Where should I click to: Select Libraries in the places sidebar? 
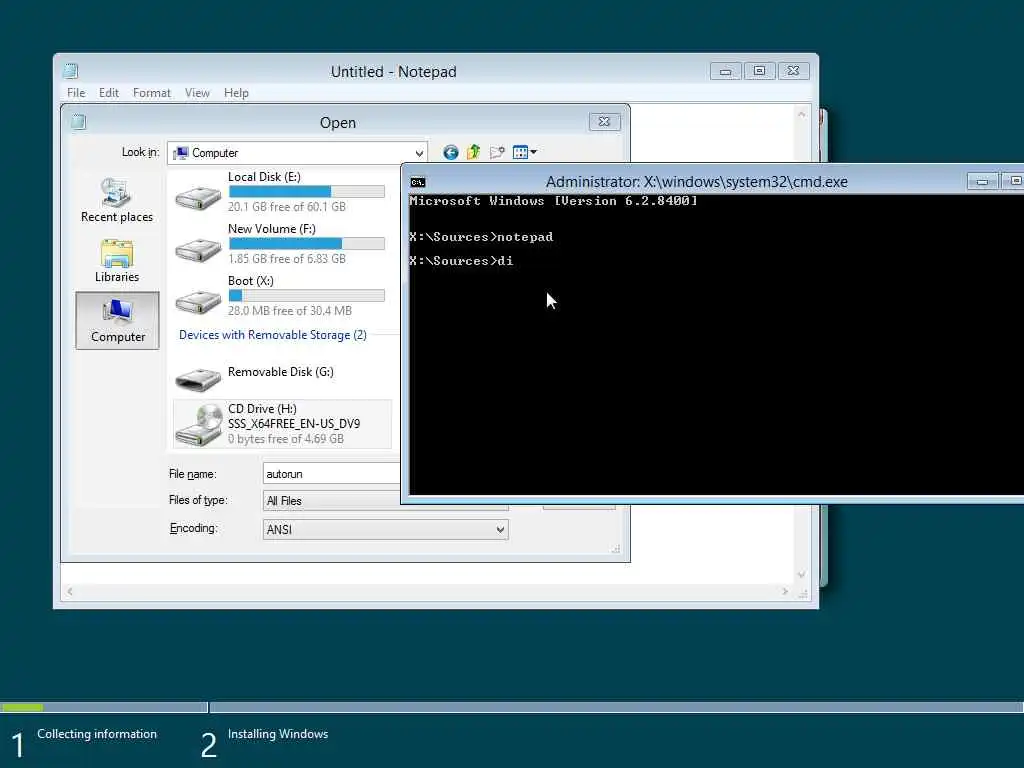click(117, 261)
